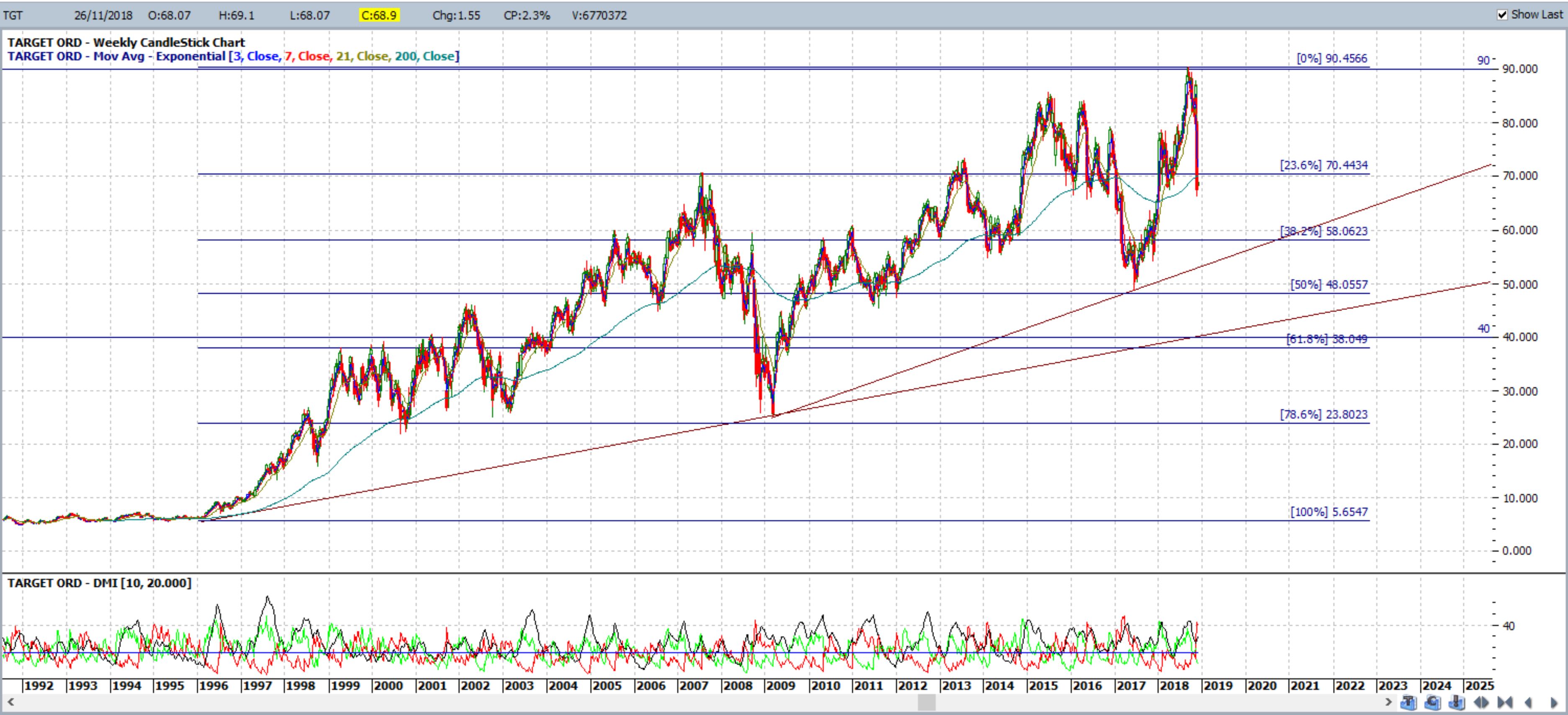Click the [38.2%] 58.0623 Fibonacci label
Viewport: 1568px width, 715px height.
click(x=1324, y=232)
